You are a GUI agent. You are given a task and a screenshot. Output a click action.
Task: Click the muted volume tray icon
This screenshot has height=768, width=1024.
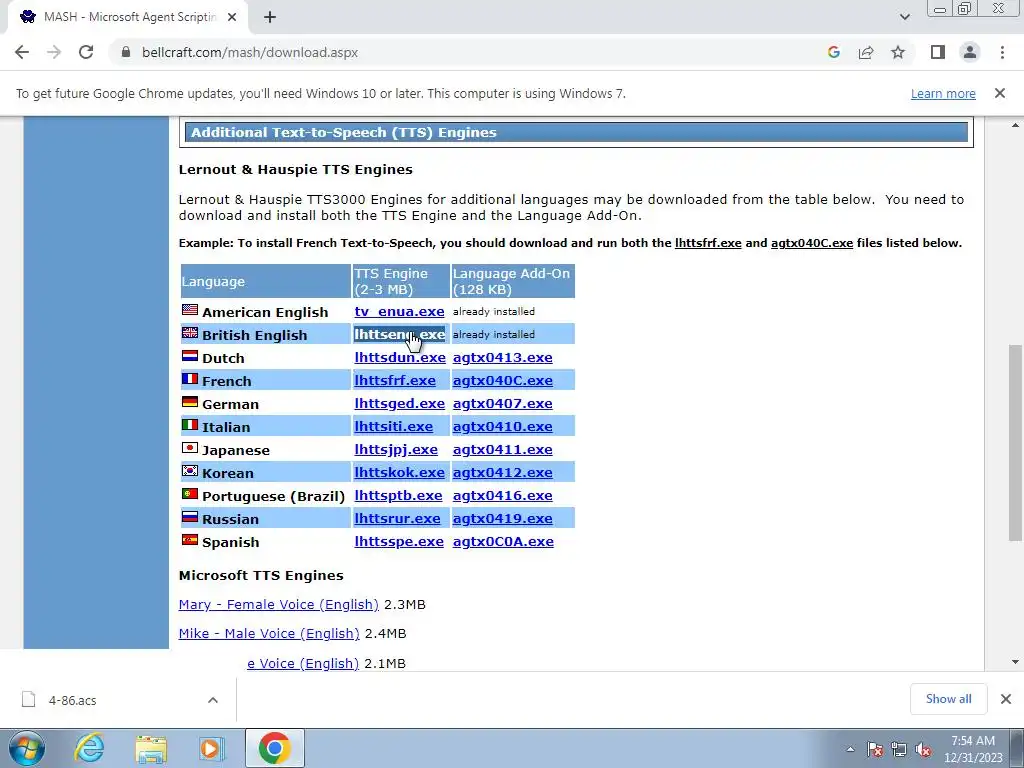(923, 750)
